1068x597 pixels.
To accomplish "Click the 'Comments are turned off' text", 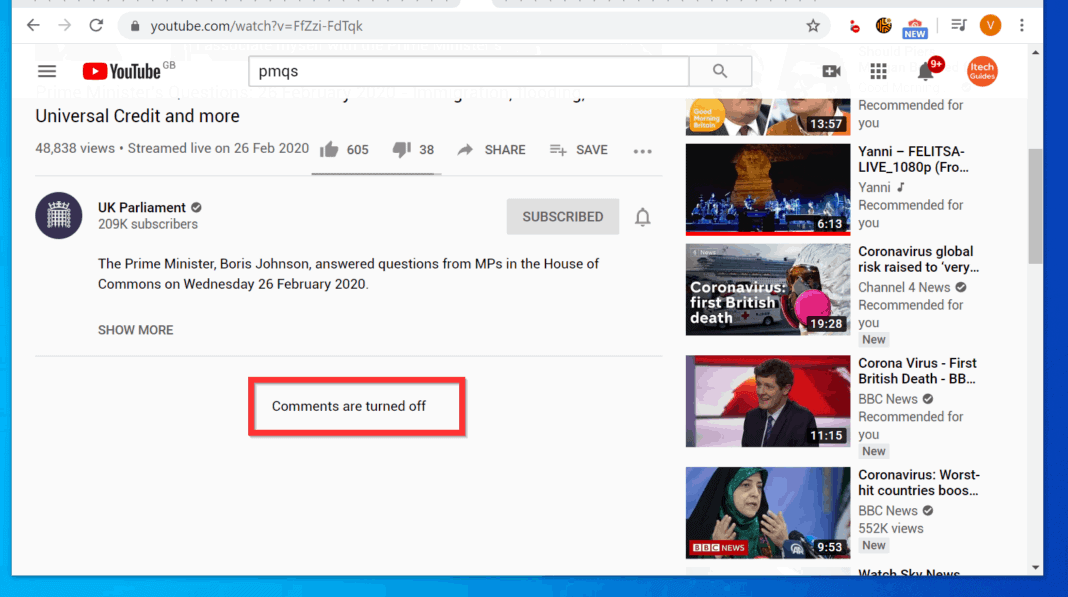I will coord(349,406).
